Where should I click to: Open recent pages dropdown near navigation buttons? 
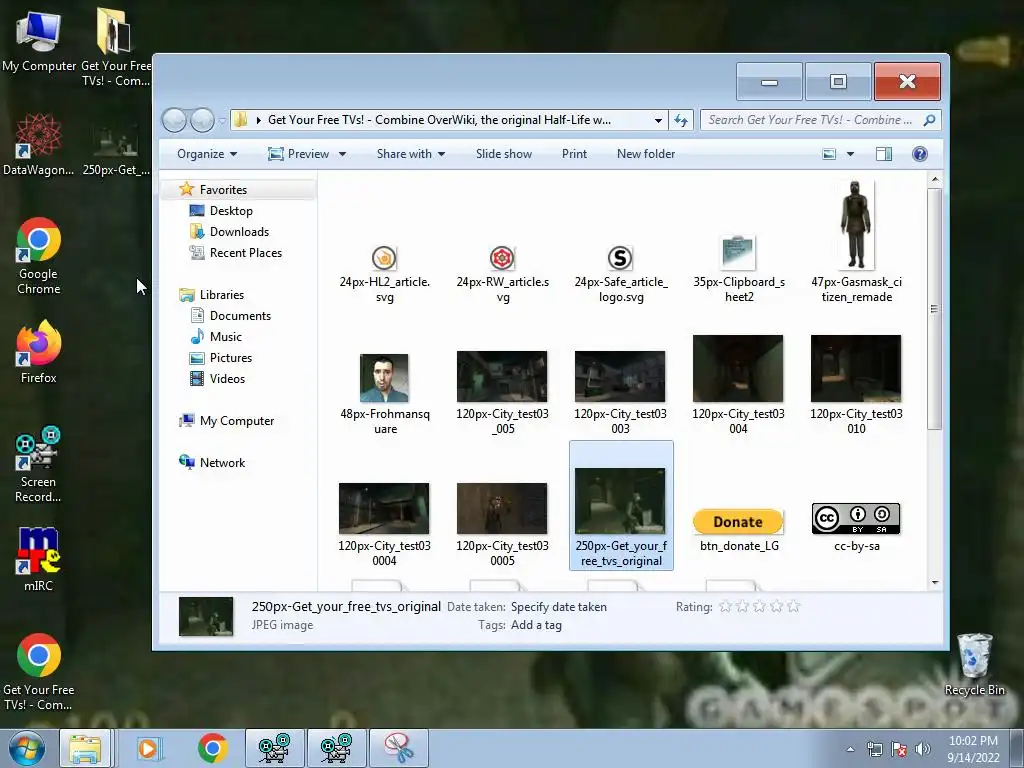222,121
